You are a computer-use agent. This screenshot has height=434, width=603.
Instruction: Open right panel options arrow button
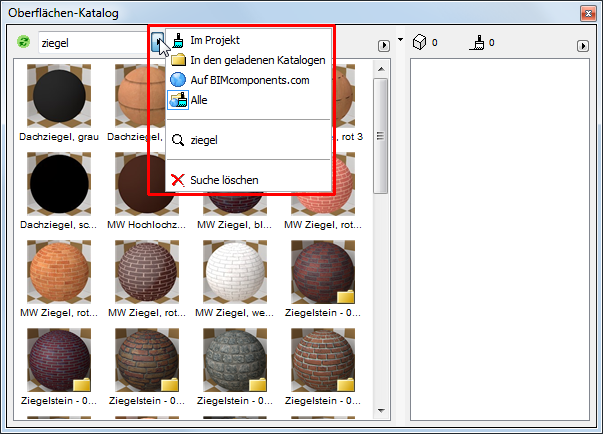(583, 46)
